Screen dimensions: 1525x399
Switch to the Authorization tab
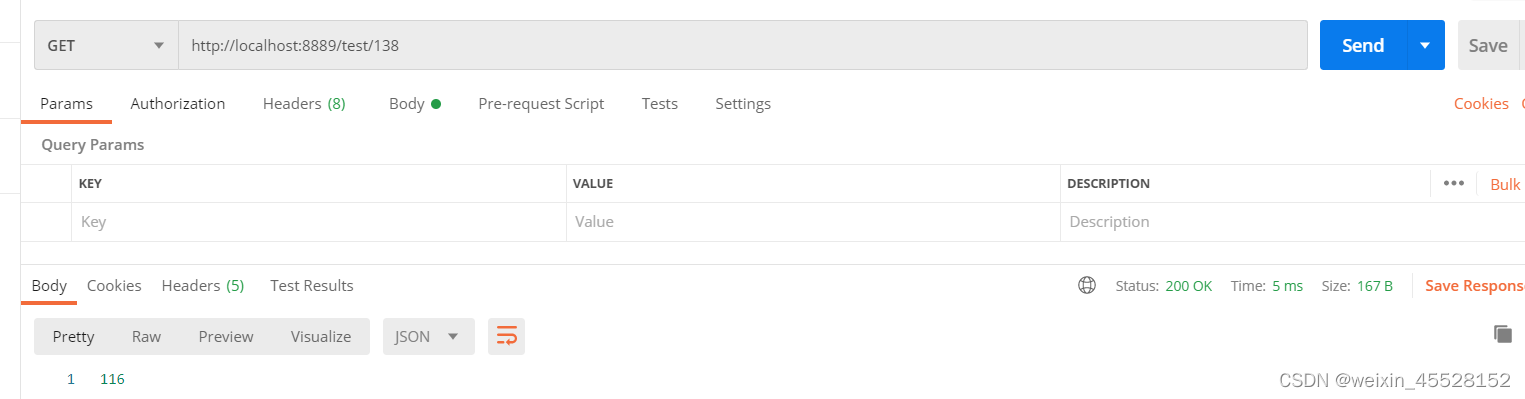pos(178,104)
